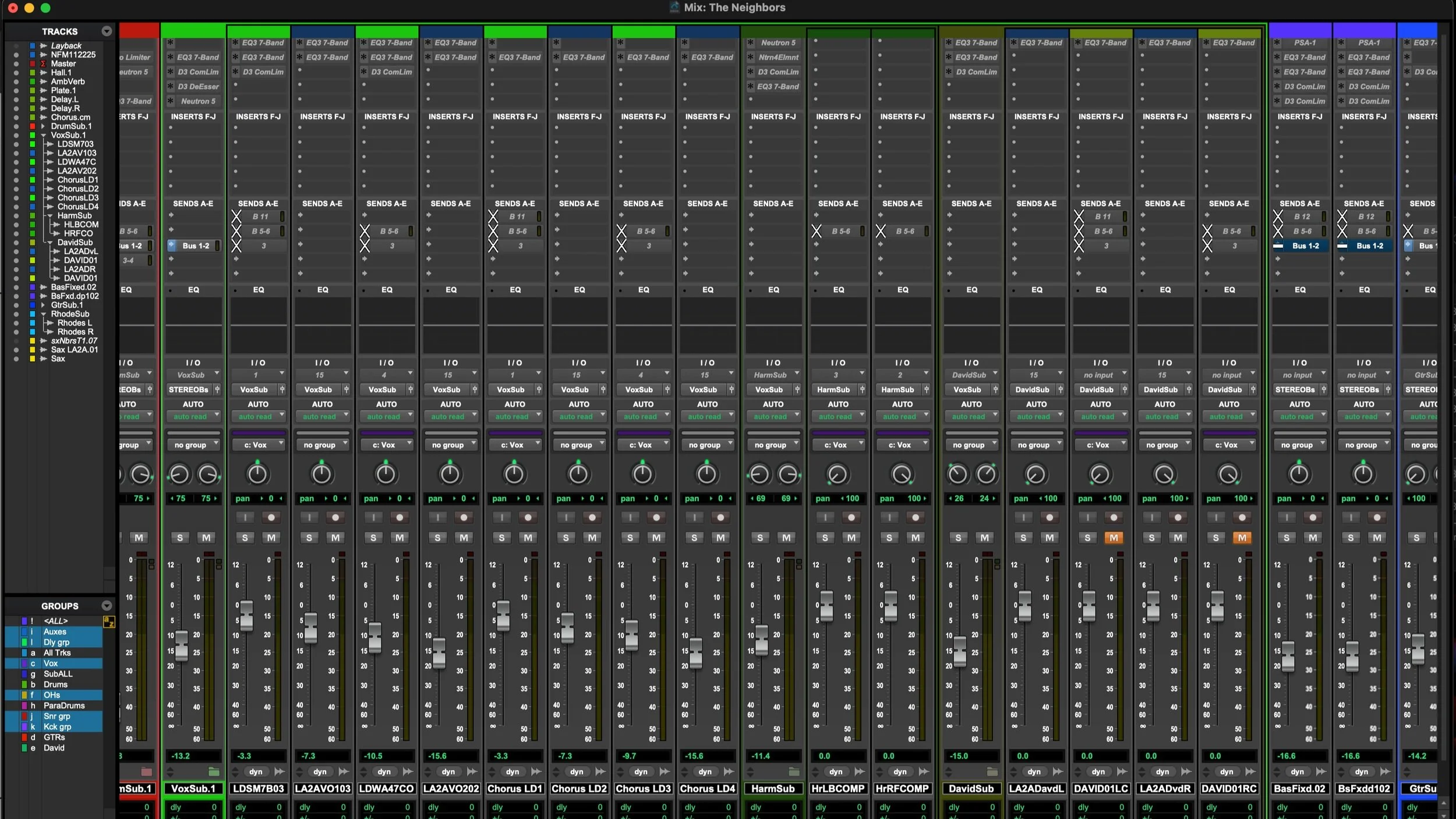Open auto read selector on DavidSub
Screen dimensions: 1456x819
click(x=971, y=416)
